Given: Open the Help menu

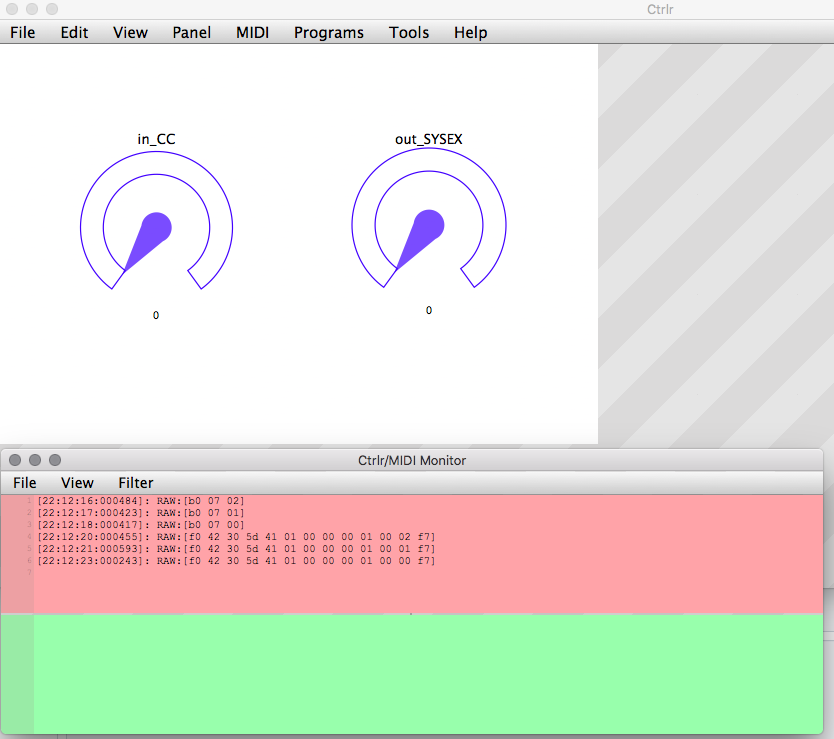Looking at the screenshot, I should point(470,32).
